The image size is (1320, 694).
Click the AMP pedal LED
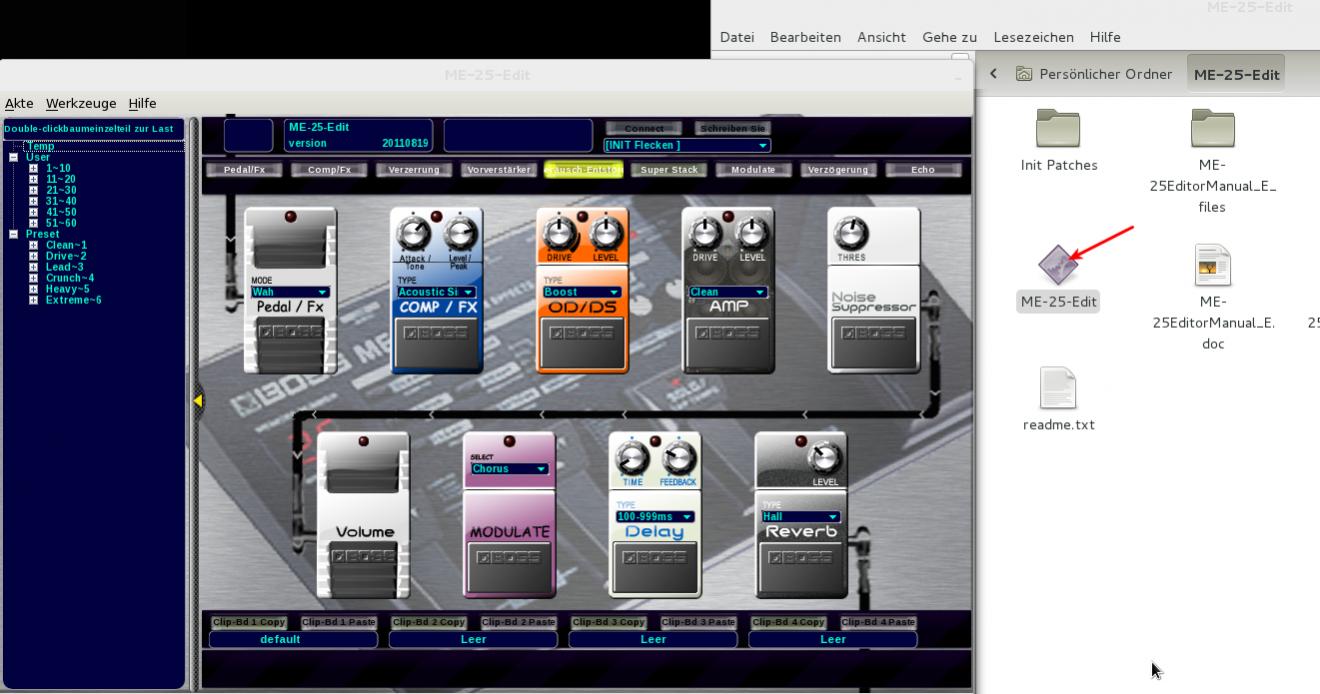coord(728,216)
